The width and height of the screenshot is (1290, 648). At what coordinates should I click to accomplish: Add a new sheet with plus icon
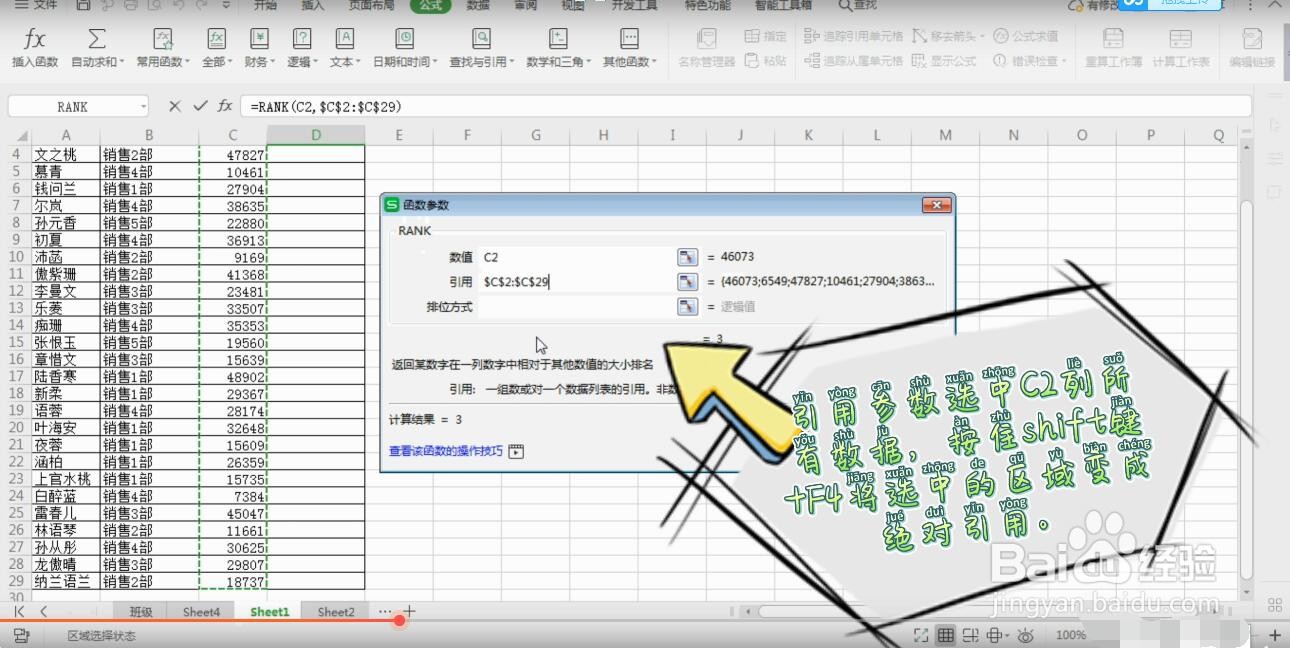409,611
